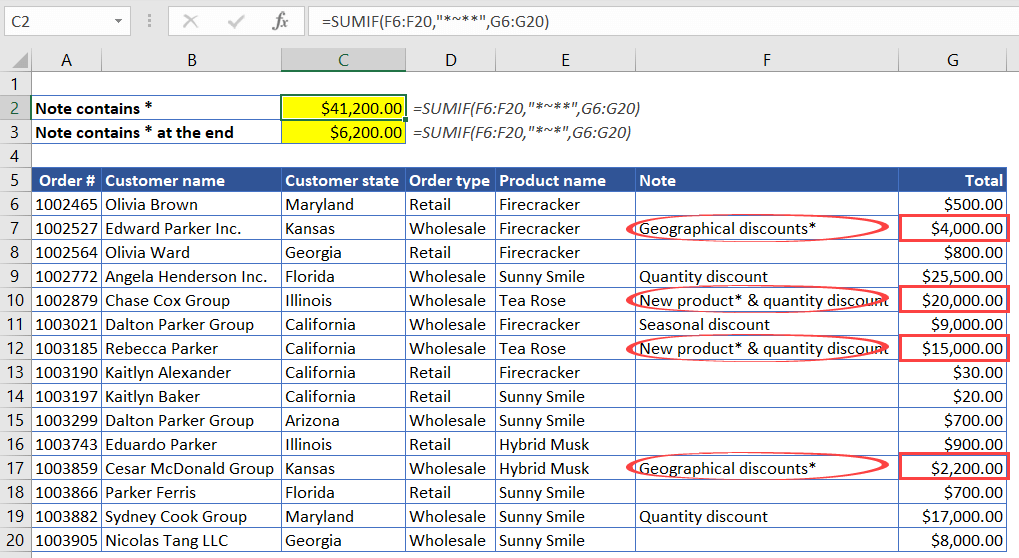
Task: Select the row 17 header
Action: 15,469
